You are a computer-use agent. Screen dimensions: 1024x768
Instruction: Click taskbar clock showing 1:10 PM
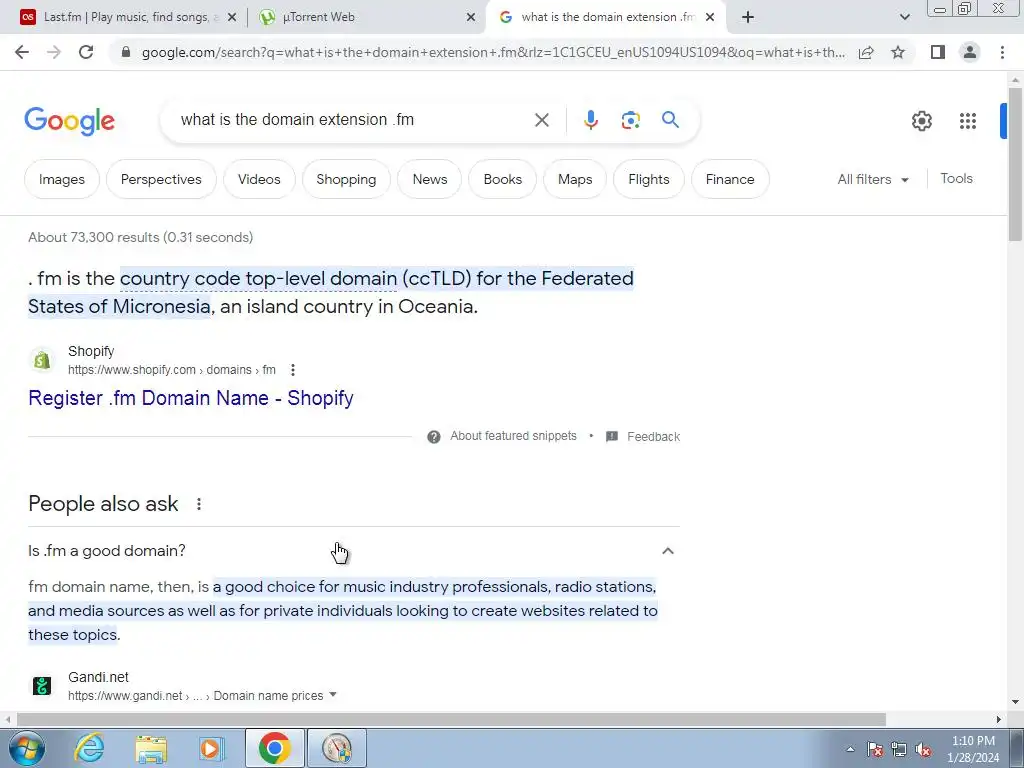click(x=973, y=749)
